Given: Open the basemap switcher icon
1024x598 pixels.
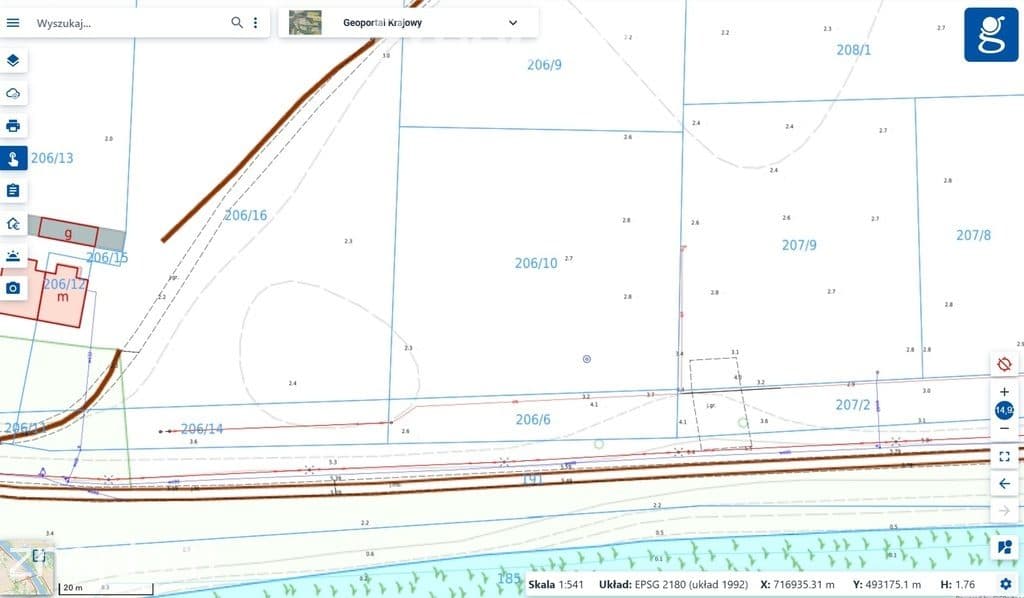Looking at the screenshot, I should click(x=1004, y=547).
